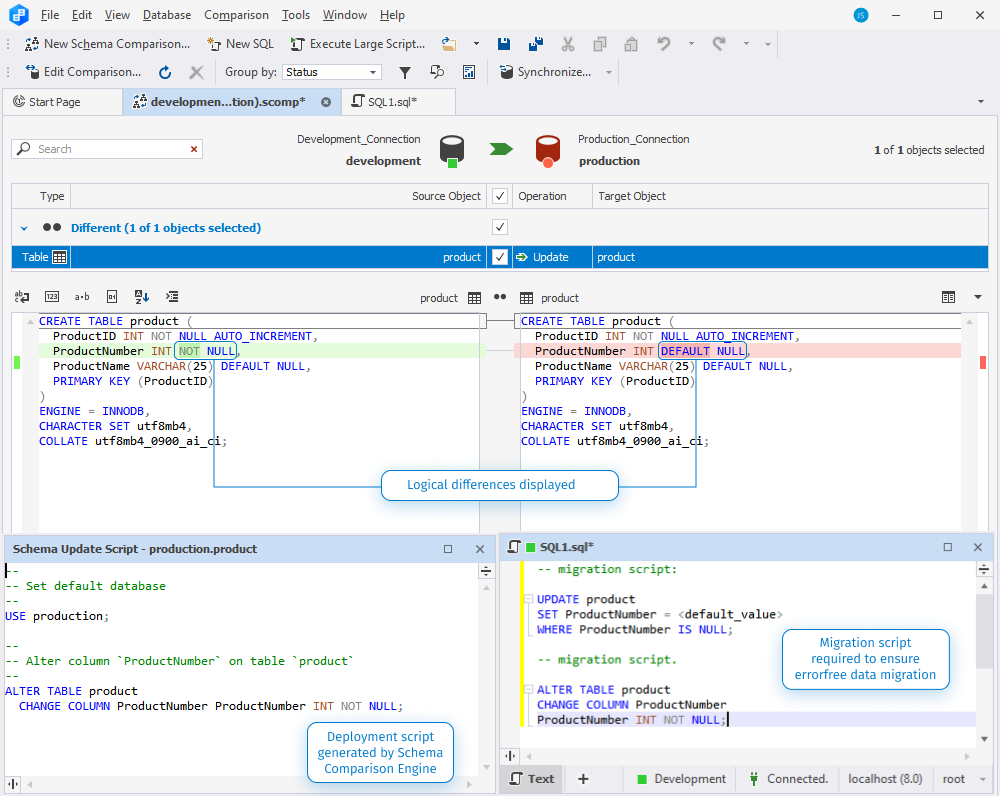This screenshot has width=1000, height=796.
Task: Toggle the 123 numbers option icon
Action: (x=52, y=297)
